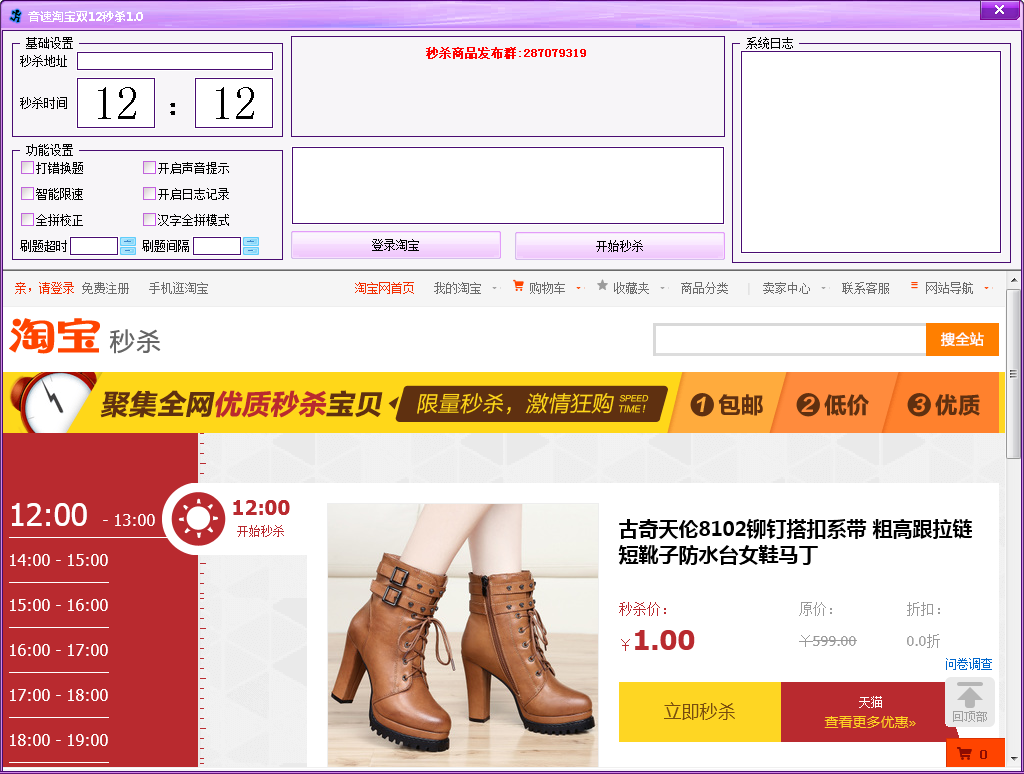The height and width of the screenshot is (774, 1024).
Task: Toggle 打错换题 checkbox
Action: coord(27,168)
